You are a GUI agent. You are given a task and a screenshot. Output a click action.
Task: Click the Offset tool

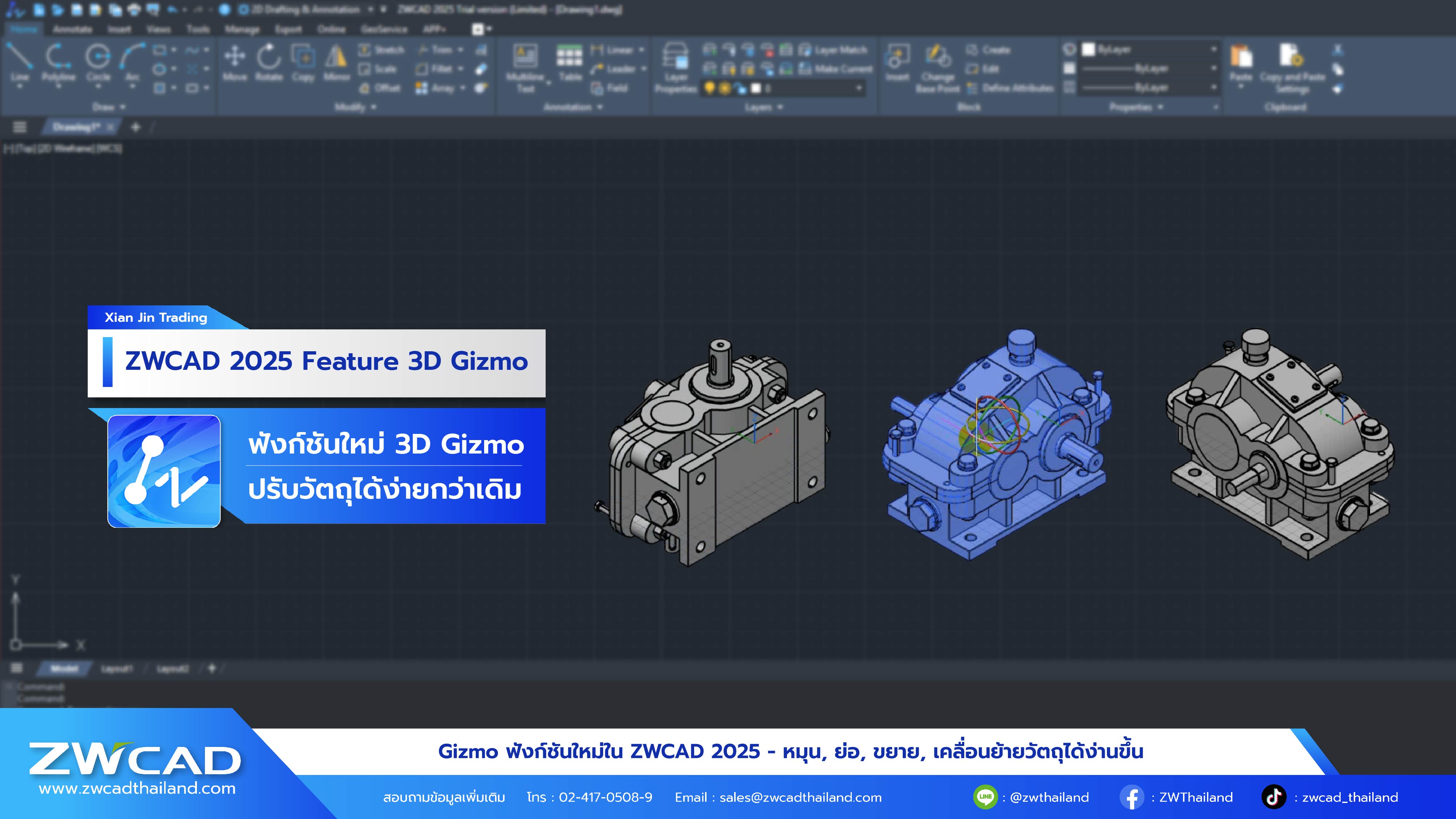[x=380, y=88]
